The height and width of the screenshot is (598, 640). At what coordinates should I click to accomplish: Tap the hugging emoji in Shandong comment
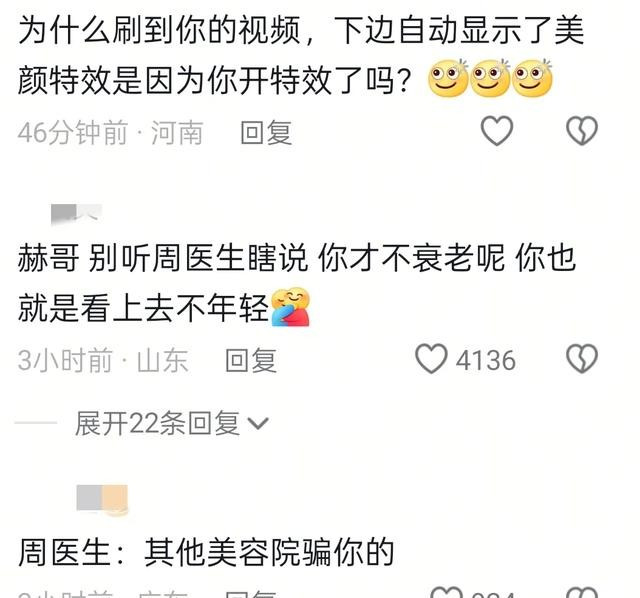[x=291, y=307]
